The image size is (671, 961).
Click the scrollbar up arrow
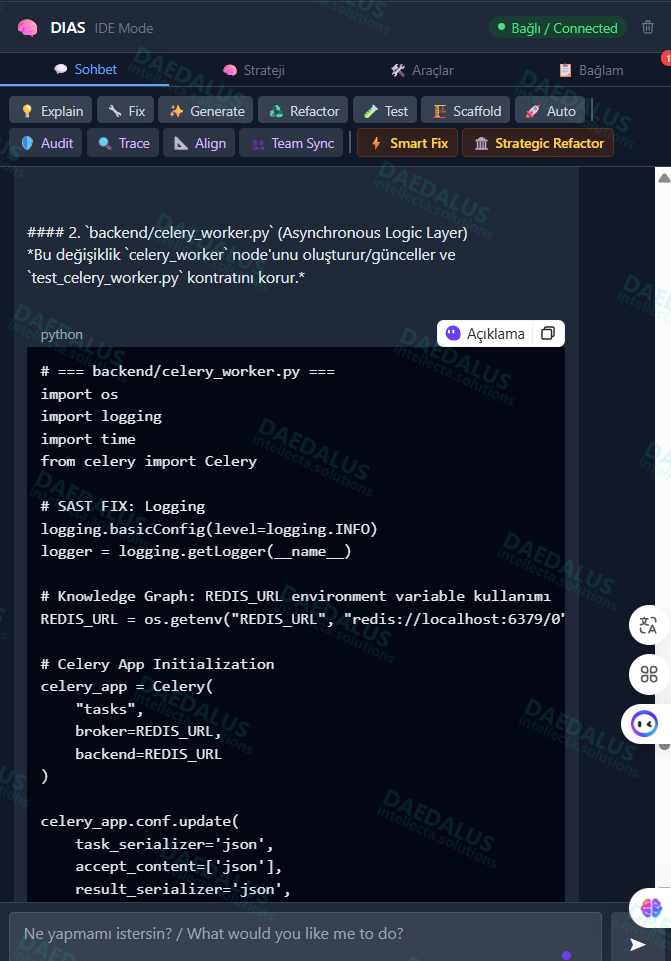[664, 178]
